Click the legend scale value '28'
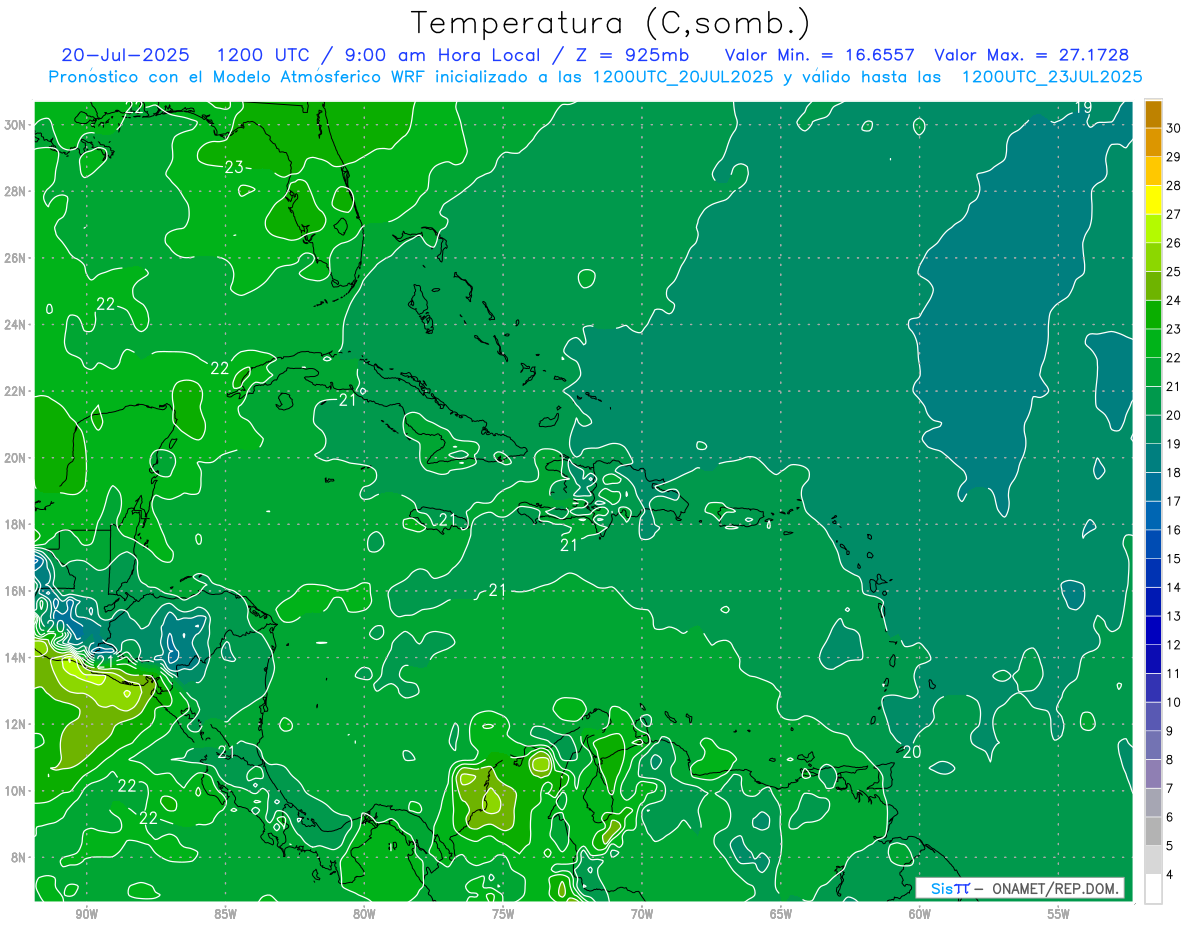The height and width of the screenshot is (927, 1200). [x=1174, y=186]
